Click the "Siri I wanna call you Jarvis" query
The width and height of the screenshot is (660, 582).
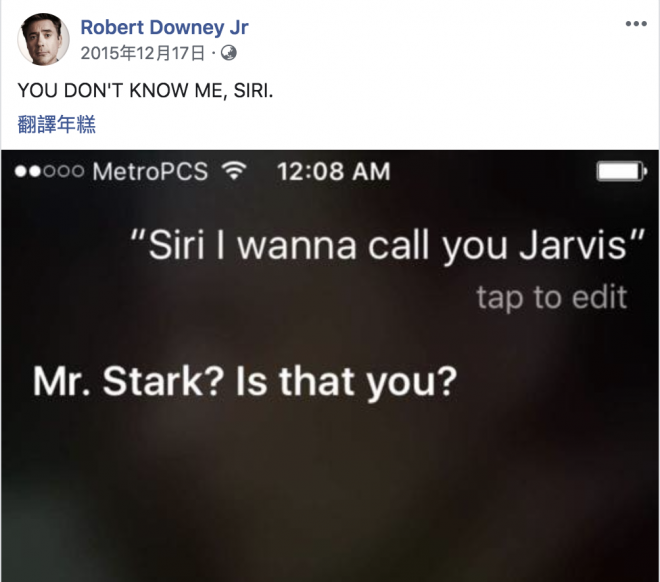(388, 246)
